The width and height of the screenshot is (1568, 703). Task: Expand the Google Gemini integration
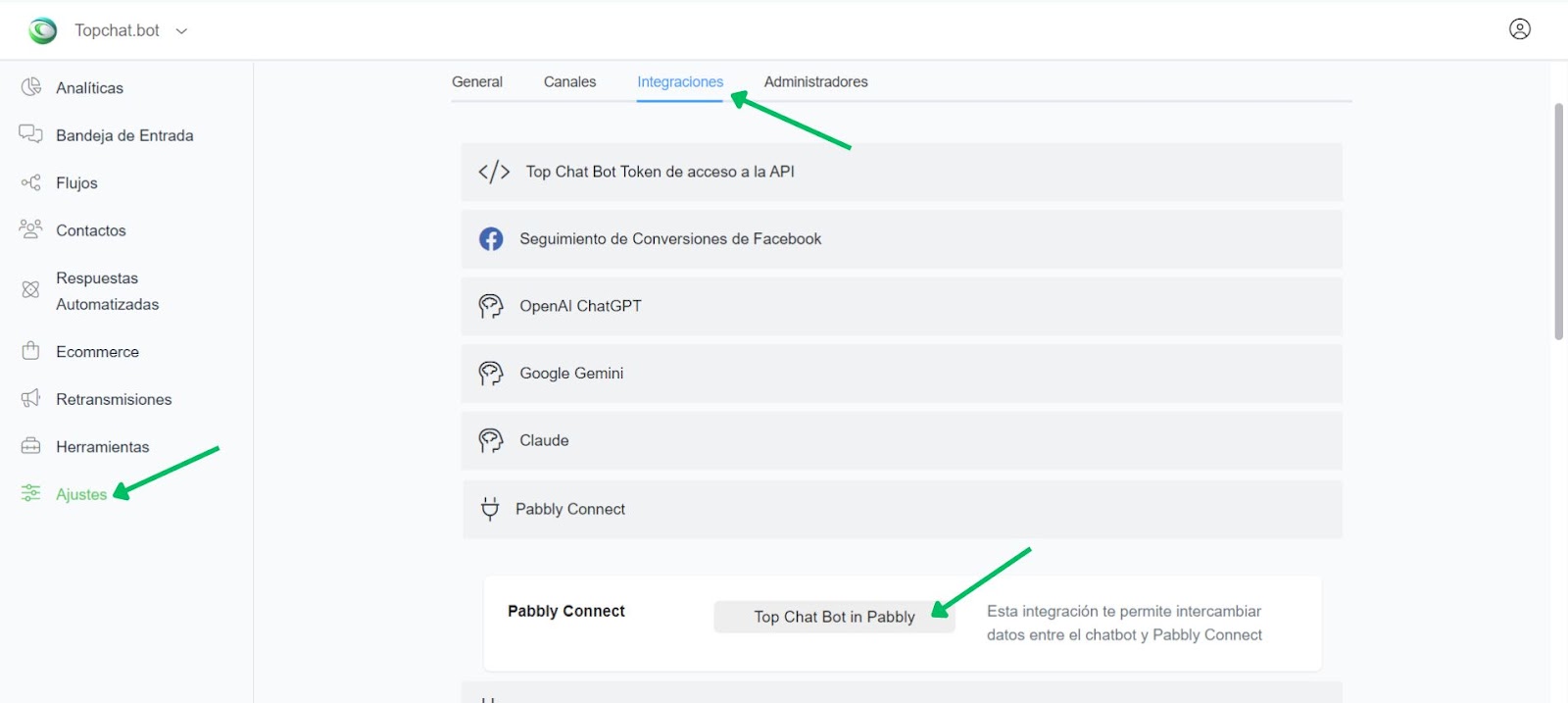902,374
